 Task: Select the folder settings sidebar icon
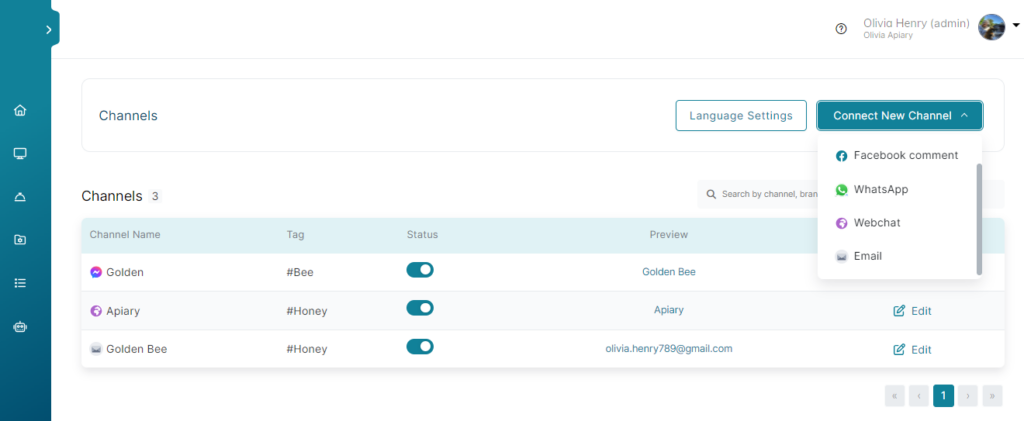20,240
